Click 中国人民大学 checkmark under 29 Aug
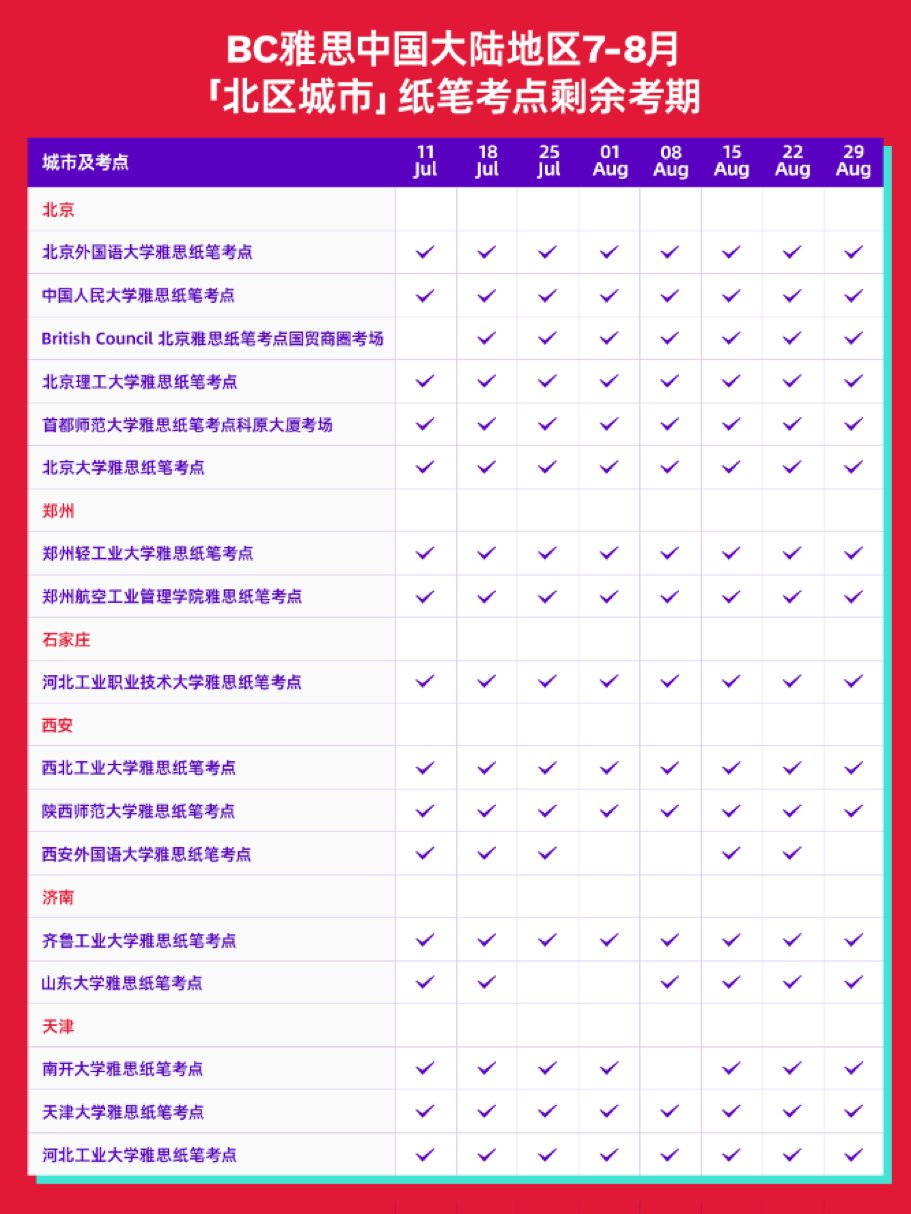Screen dimensions: 911x1214 (853, 296)
